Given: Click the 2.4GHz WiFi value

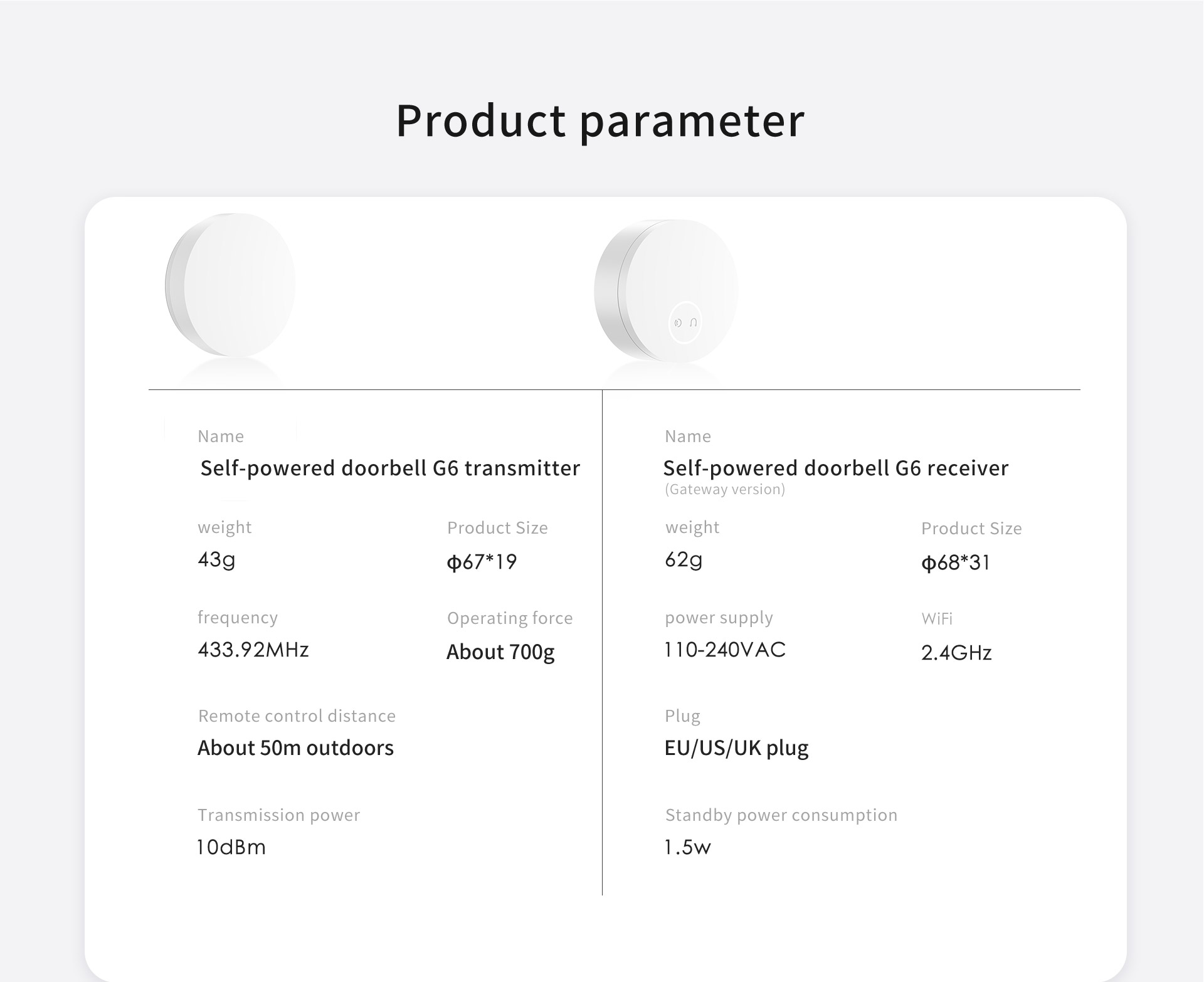Looking at the screenshot, I should pos(956,653).
